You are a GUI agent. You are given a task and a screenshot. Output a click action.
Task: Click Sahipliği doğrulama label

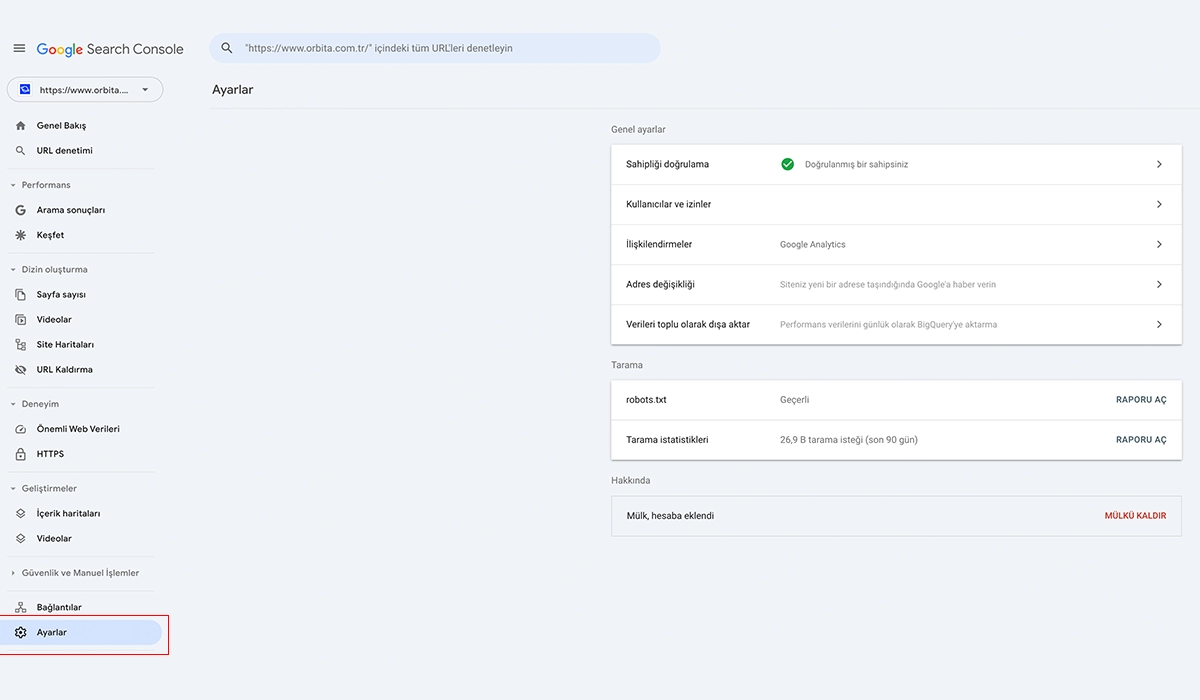tap(667, 164)
